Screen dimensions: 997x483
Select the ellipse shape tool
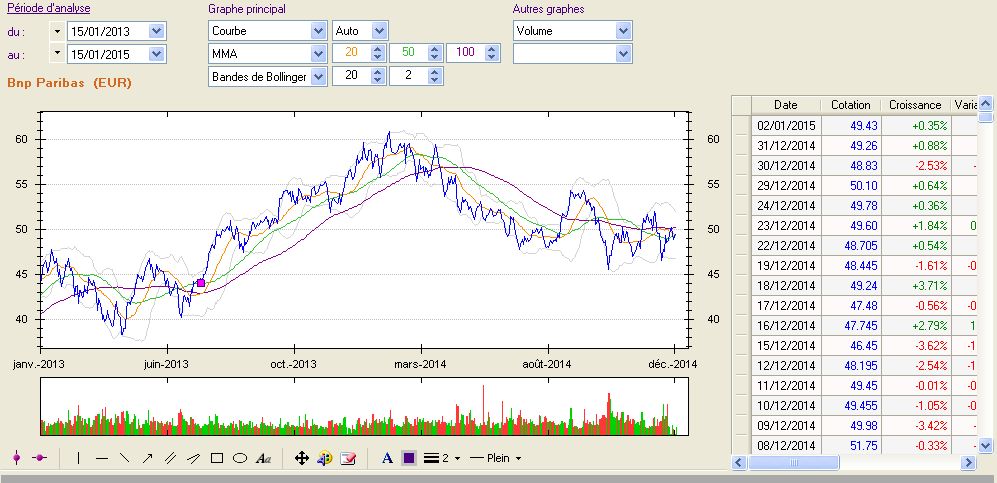240,458
